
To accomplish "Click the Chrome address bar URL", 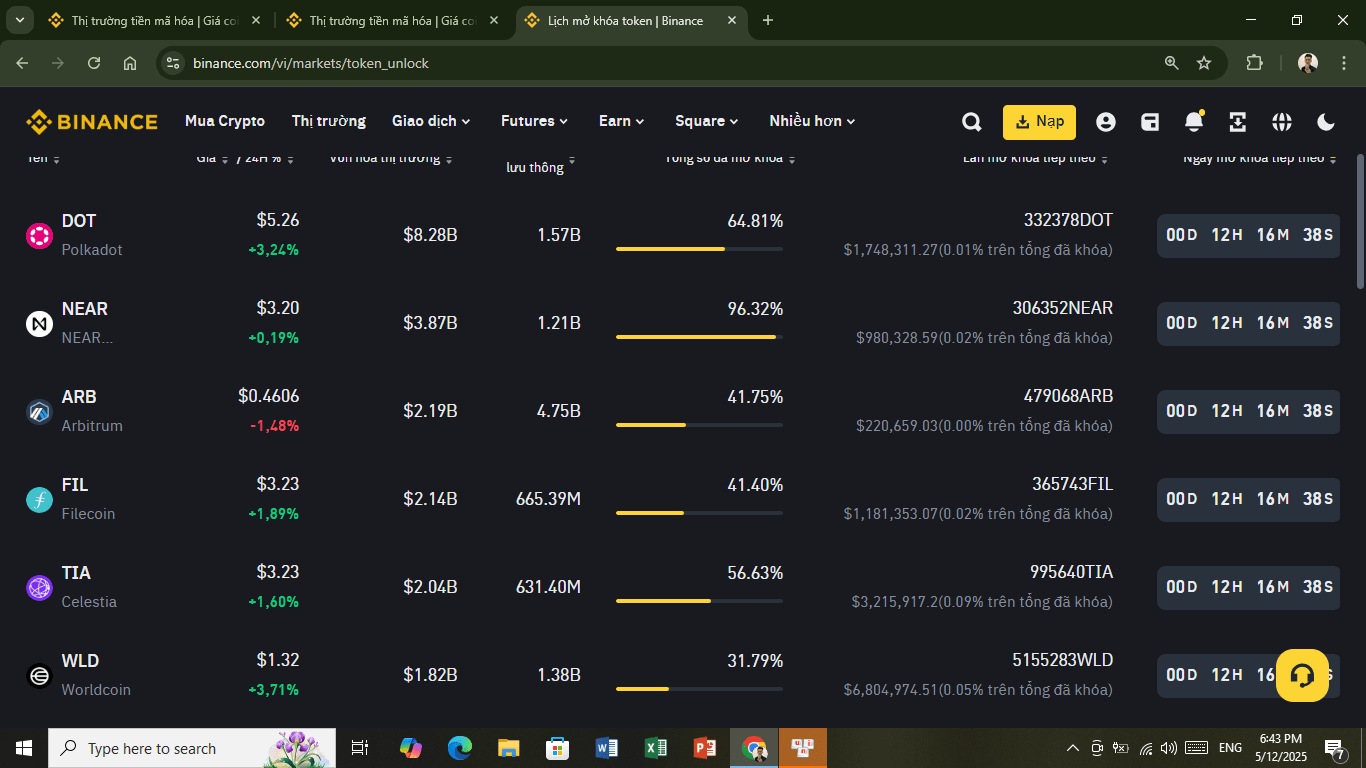I will (311, 63).
